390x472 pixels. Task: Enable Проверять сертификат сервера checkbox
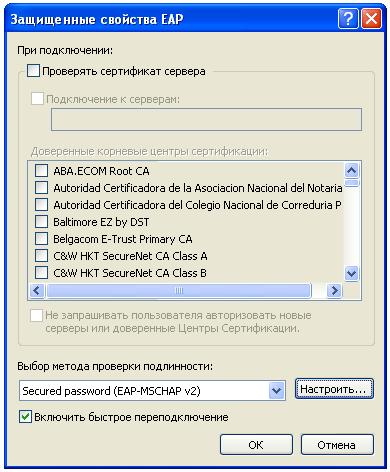point(33,71)
